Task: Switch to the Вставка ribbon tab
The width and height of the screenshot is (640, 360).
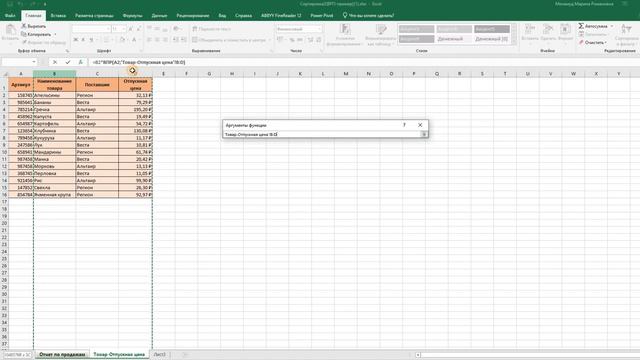Action: [x=58, y=16]
